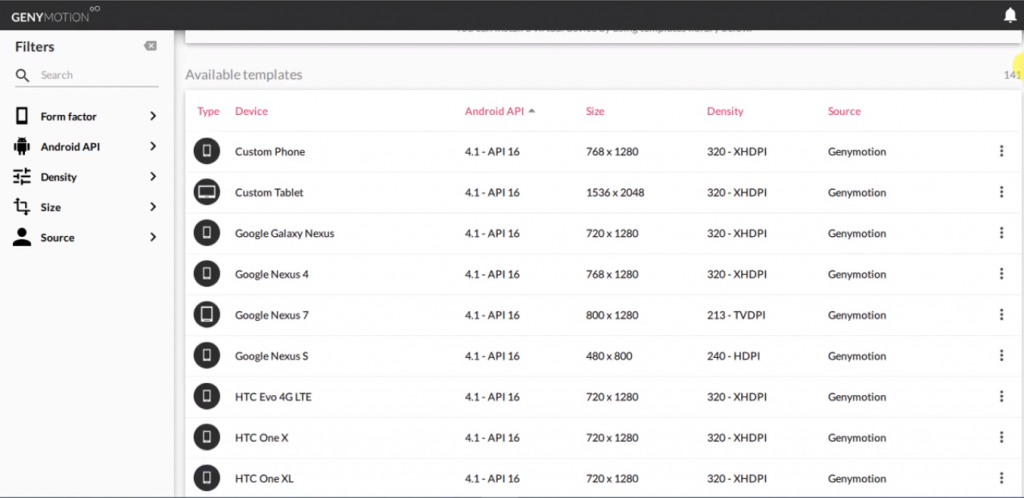Select the Custom Phone template name
The image size is (1024, 498).
coord(270,151)
